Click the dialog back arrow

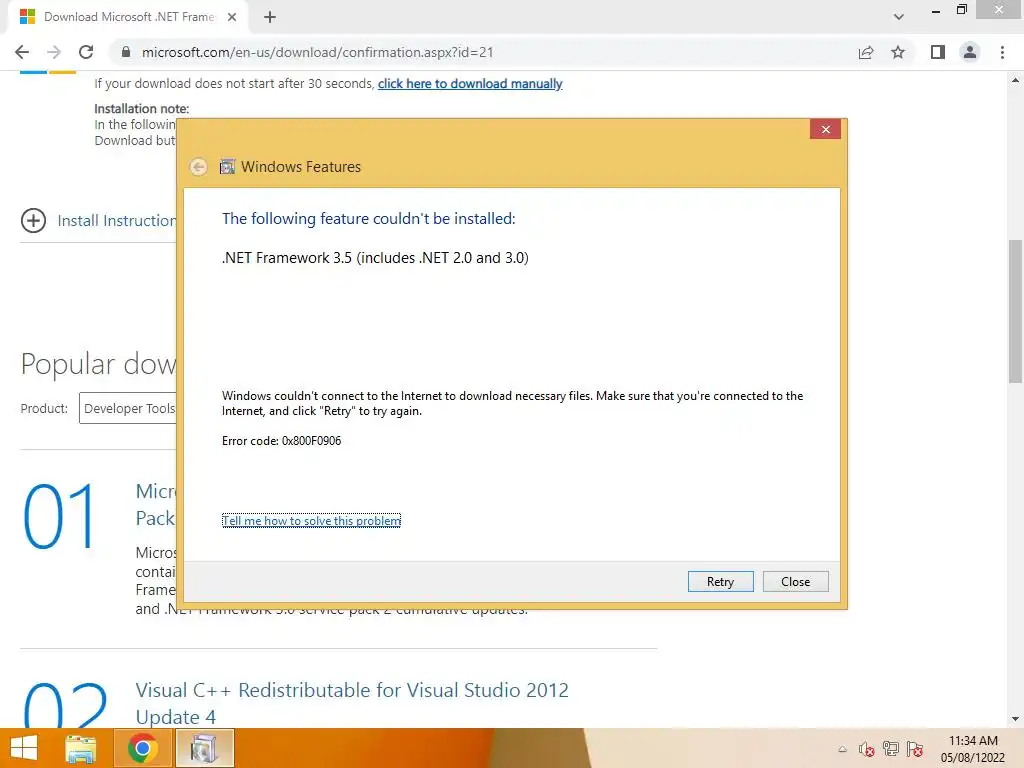pos(199,167)
